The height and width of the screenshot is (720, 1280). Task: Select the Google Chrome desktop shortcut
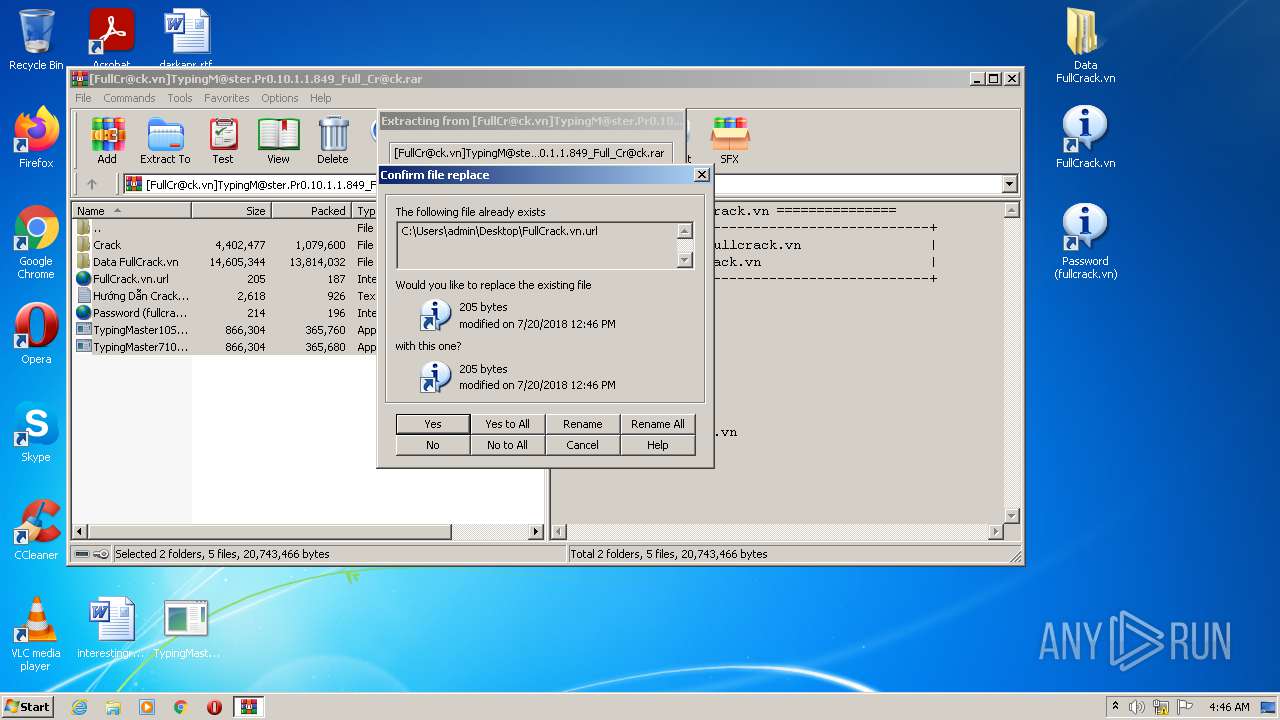pyautogui.click(x=36, y=242)
